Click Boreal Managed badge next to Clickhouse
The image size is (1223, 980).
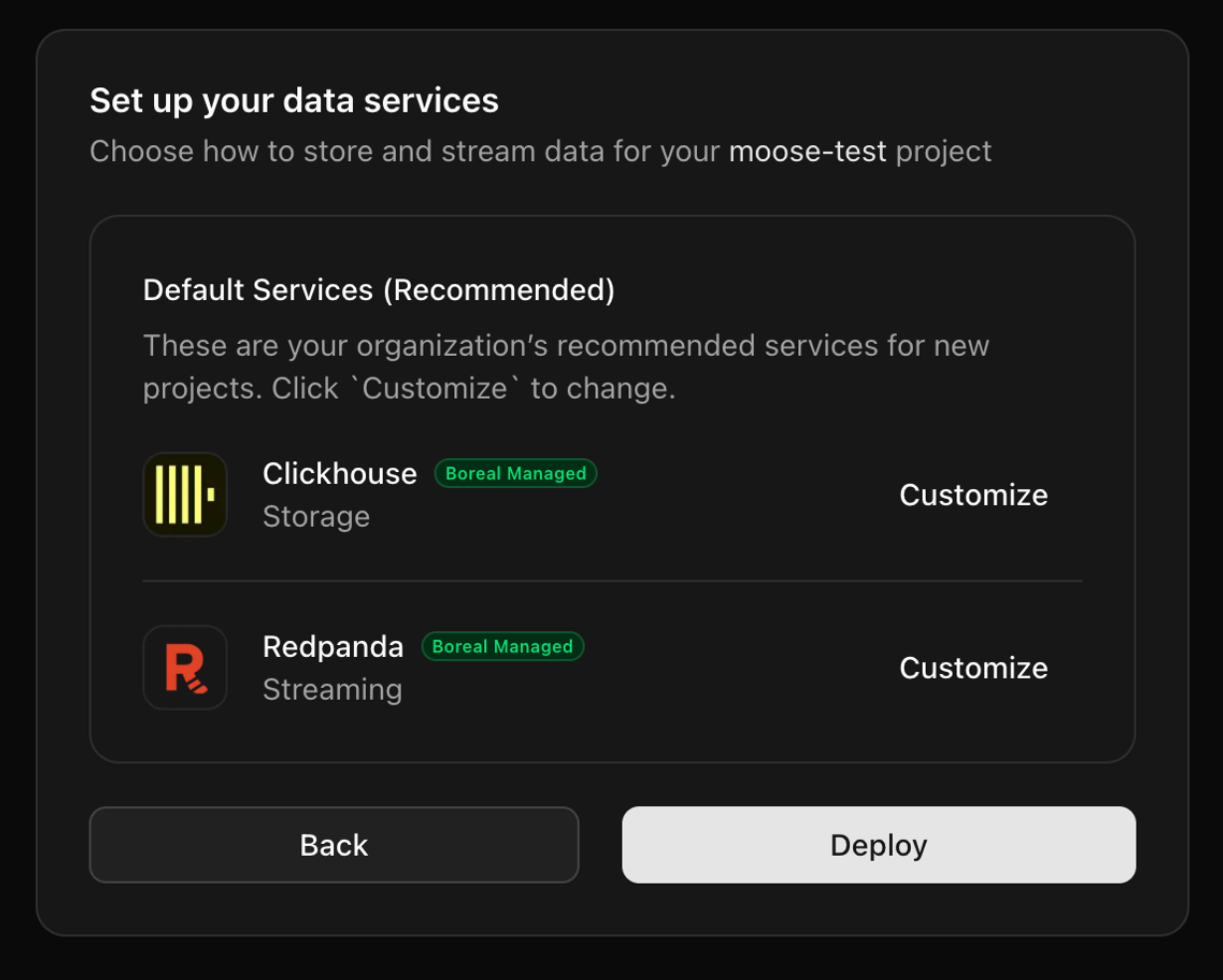(x=515, y=474)
